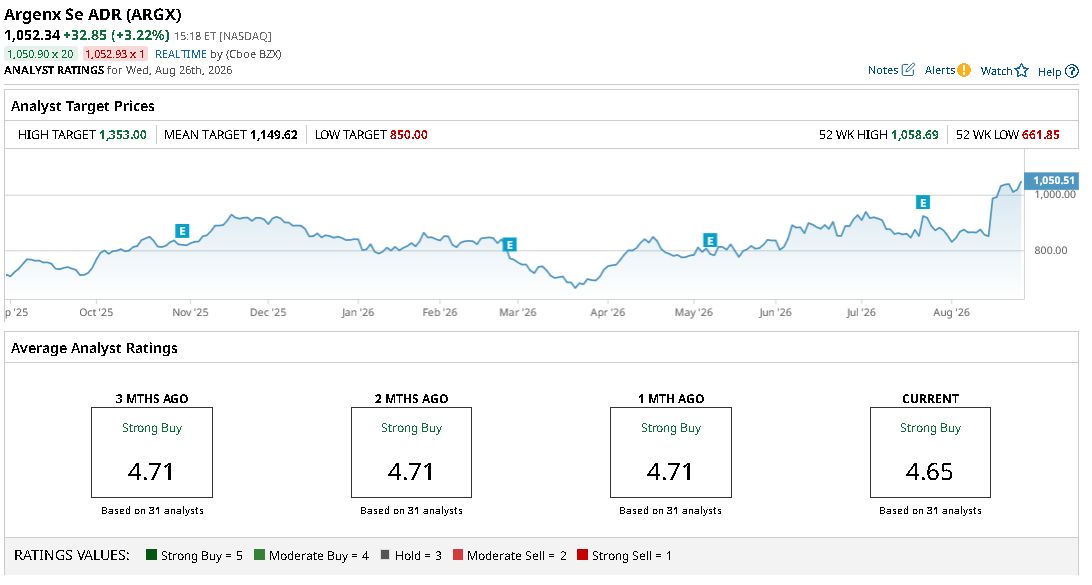Click the ANALYST RATINGS date line
1092x585 pixels.
click(x=118, y=70)
